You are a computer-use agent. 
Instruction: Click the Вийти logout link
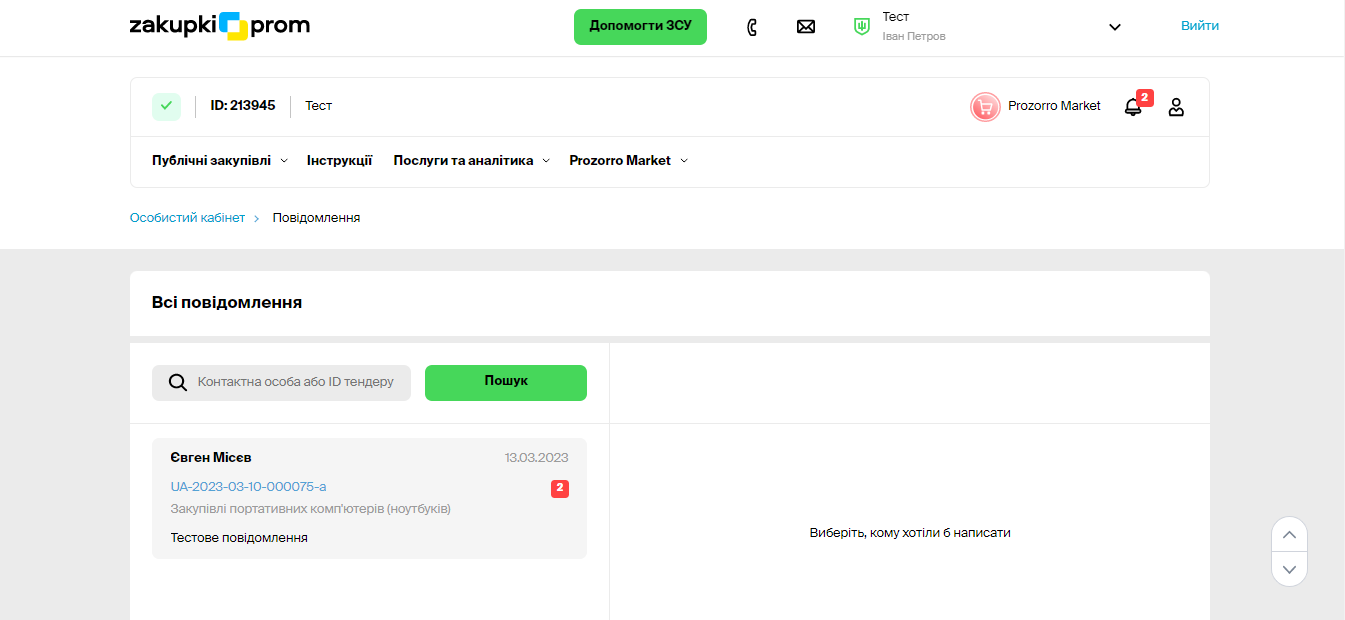pos(1199,26)
